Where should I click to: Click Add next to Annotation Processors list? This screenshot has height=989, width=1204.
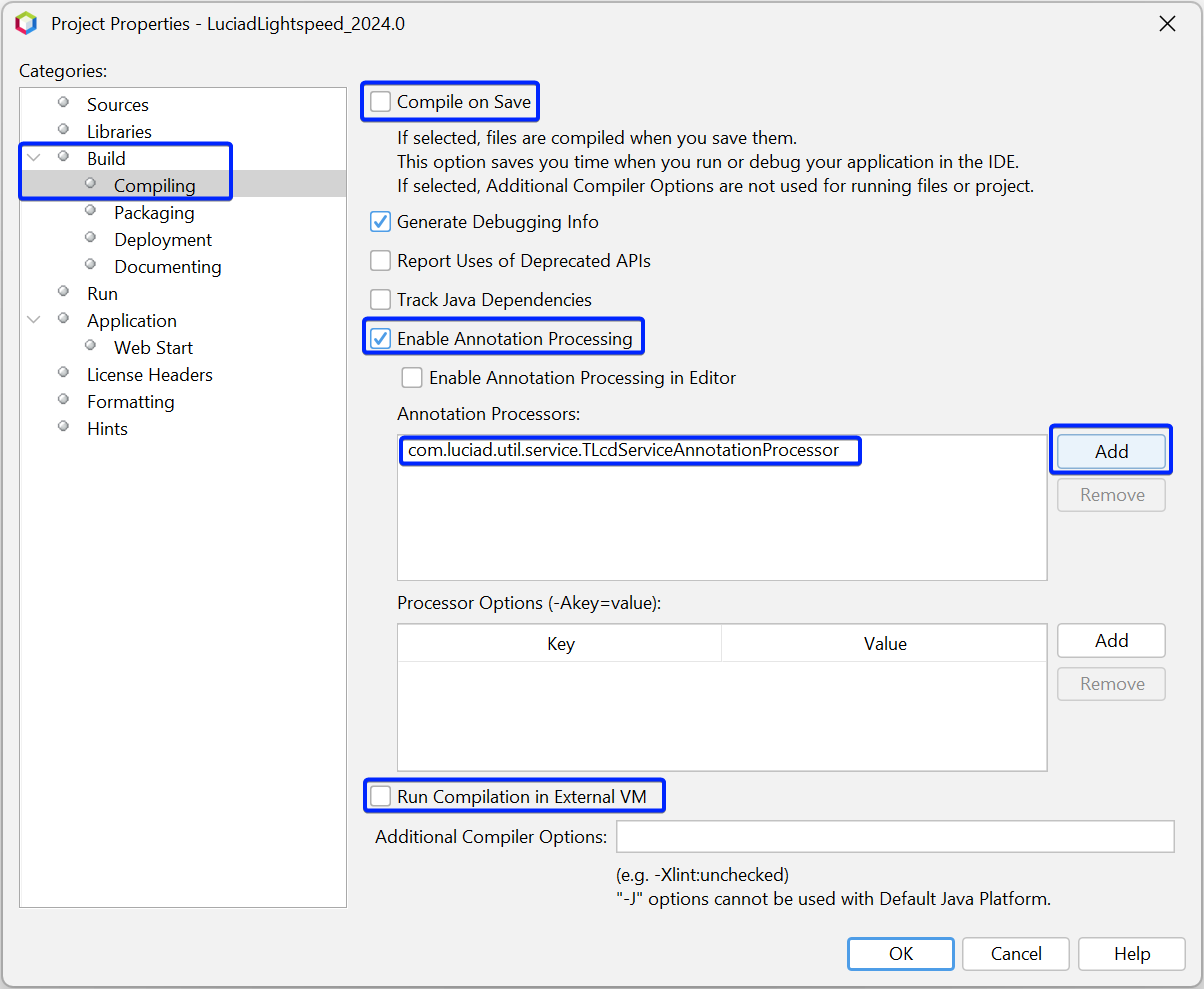[x=1111, y=451]
